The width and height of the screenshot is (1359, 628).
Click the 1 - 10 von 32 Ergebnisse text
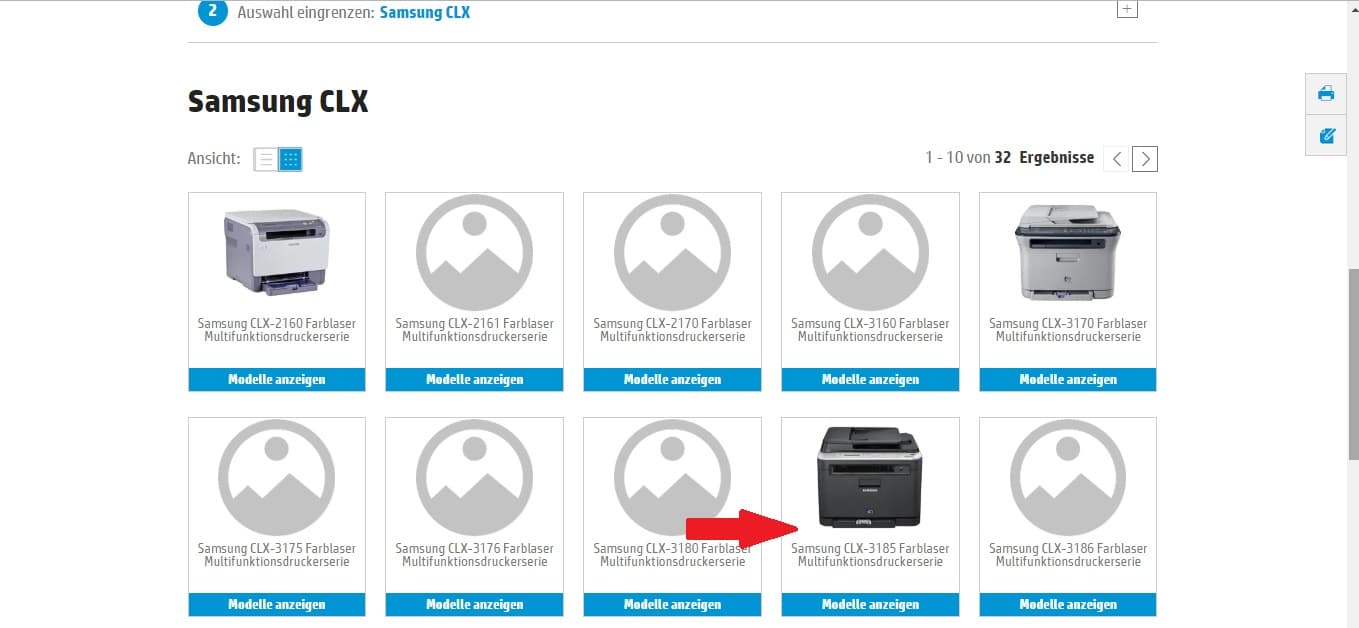[x=1010, y=158]
